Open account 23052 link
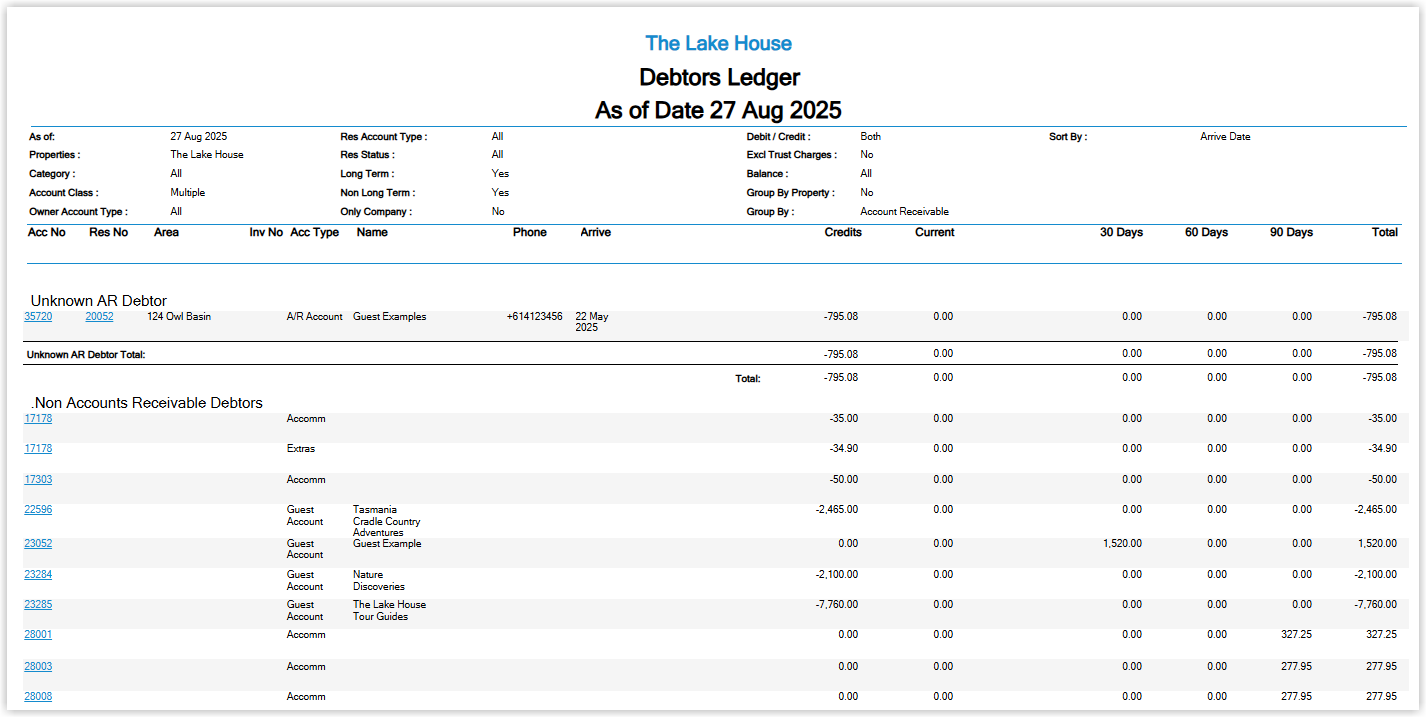 pos(38,544)
